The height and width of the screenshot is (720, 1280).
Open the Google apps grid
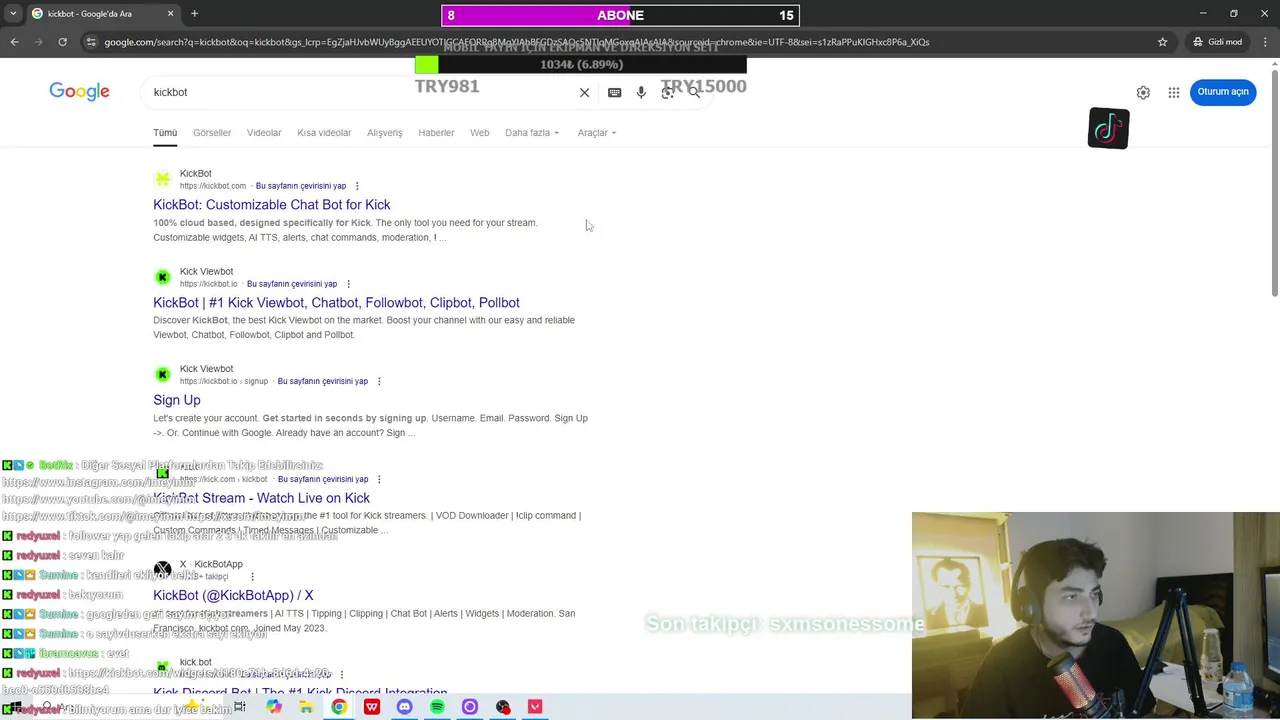coord(1174,92)
